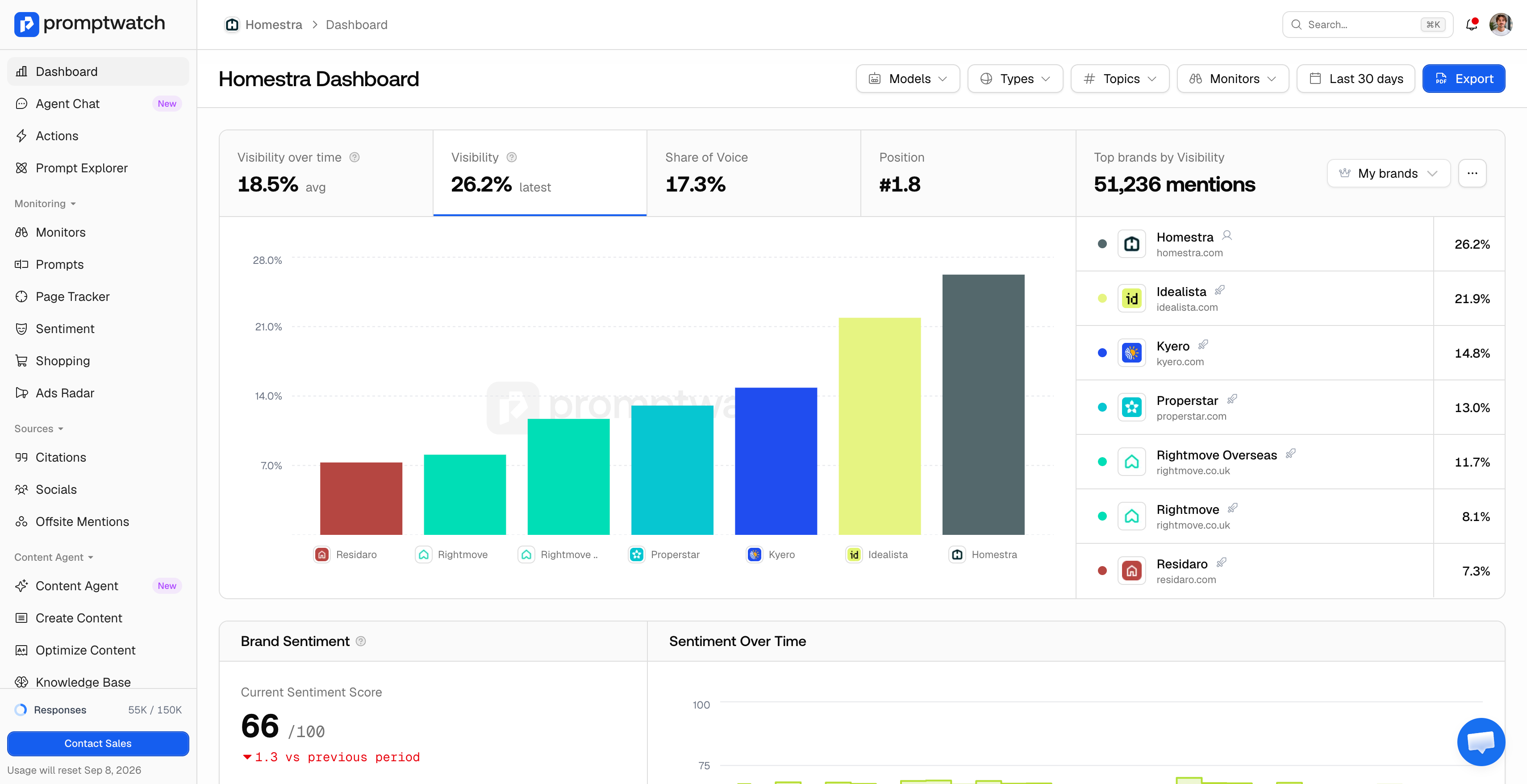Image resolution: width=1527 pixels, height=784 pixels.
Task: Open the live chat bubble widget
Action: pyautogui.click(x=1481, y=741)
